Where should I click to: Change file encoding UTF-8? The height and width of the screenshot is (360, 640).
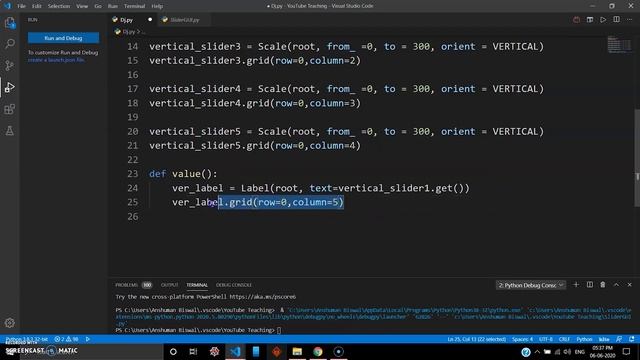(546, 339)
